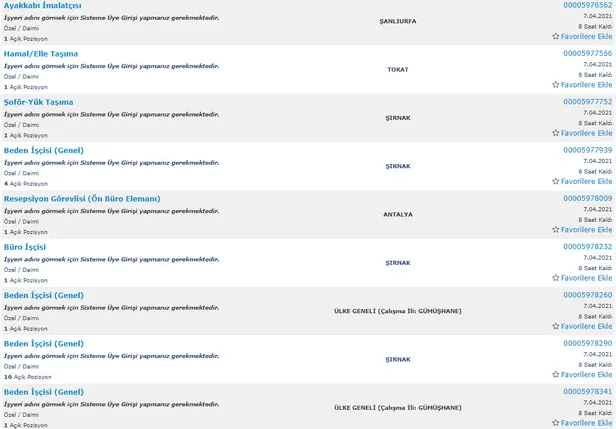Open Beden İşçisi title with 16 open positions
The width and height of the screenshot is (616, 429).
(43, 344)
